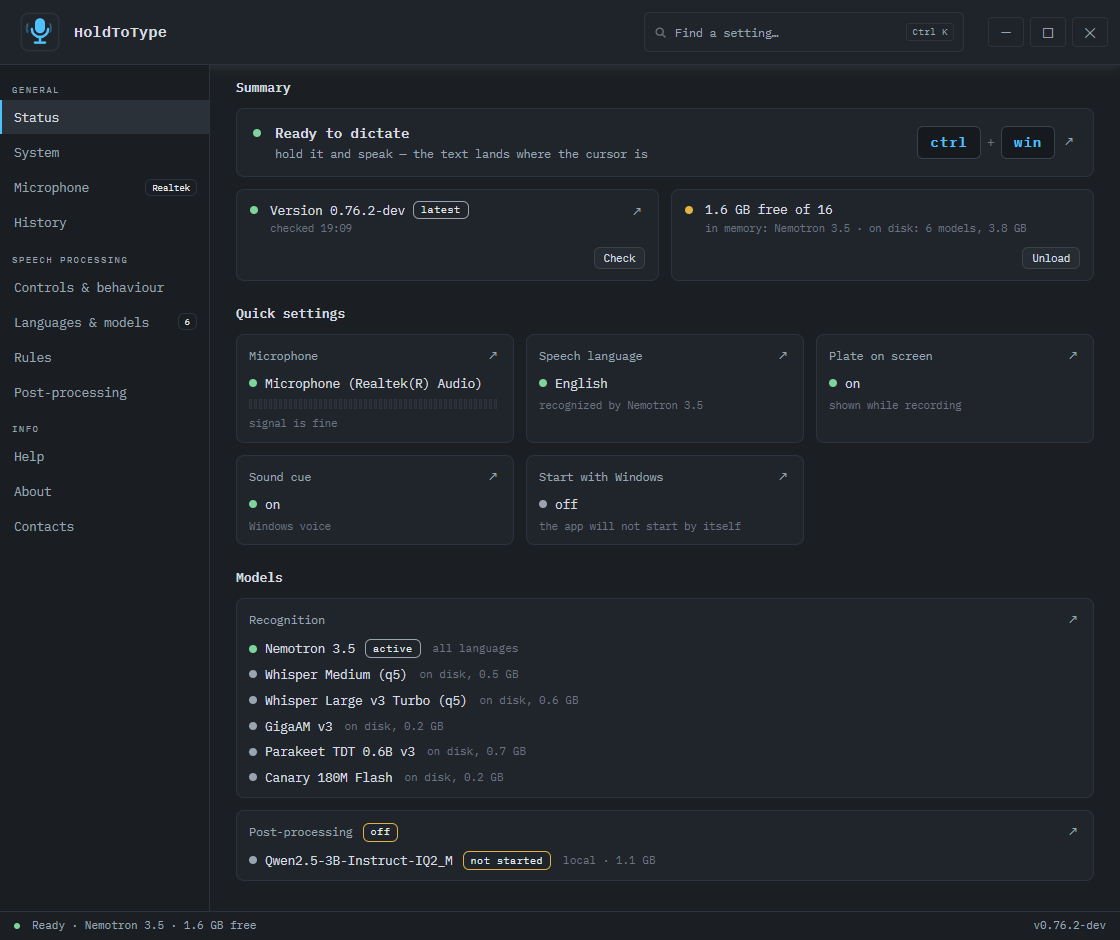Open the Help page
Viewport: 1120px width, 940px height.
coord(105,456)
